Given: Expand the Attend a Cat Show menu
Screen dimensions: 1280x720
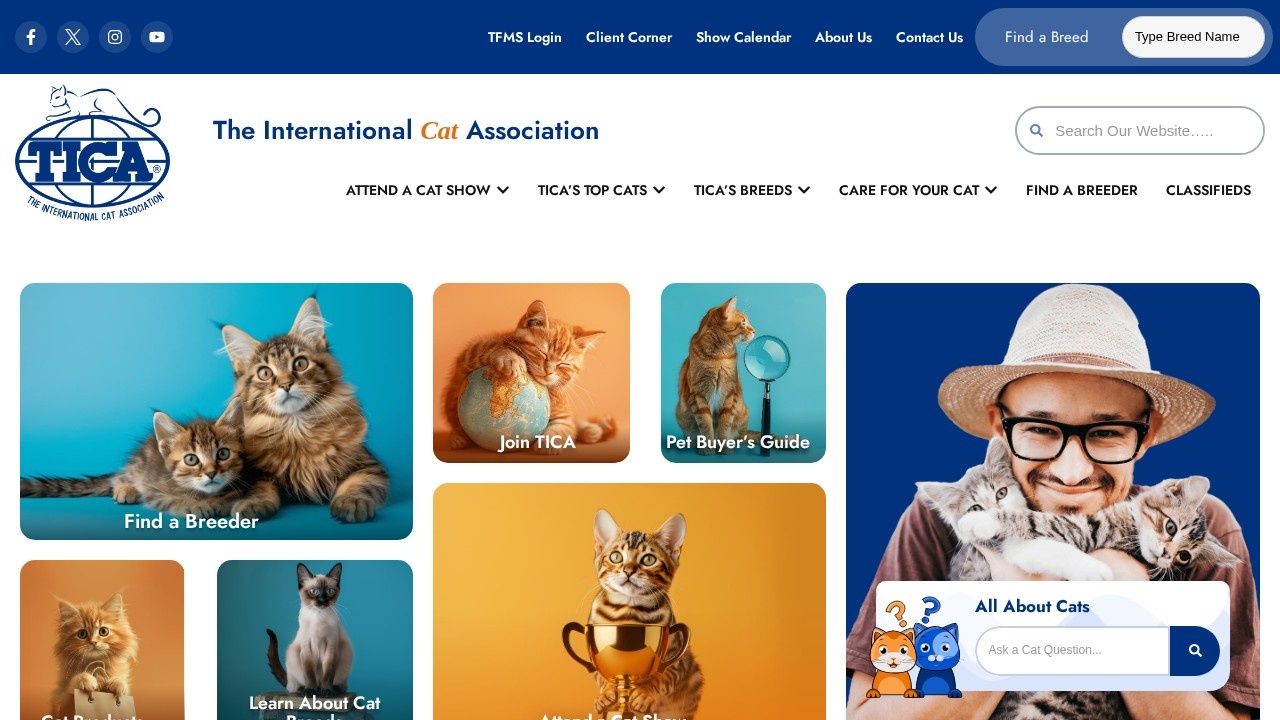Looking at the screenshot, I should [428, 190].
